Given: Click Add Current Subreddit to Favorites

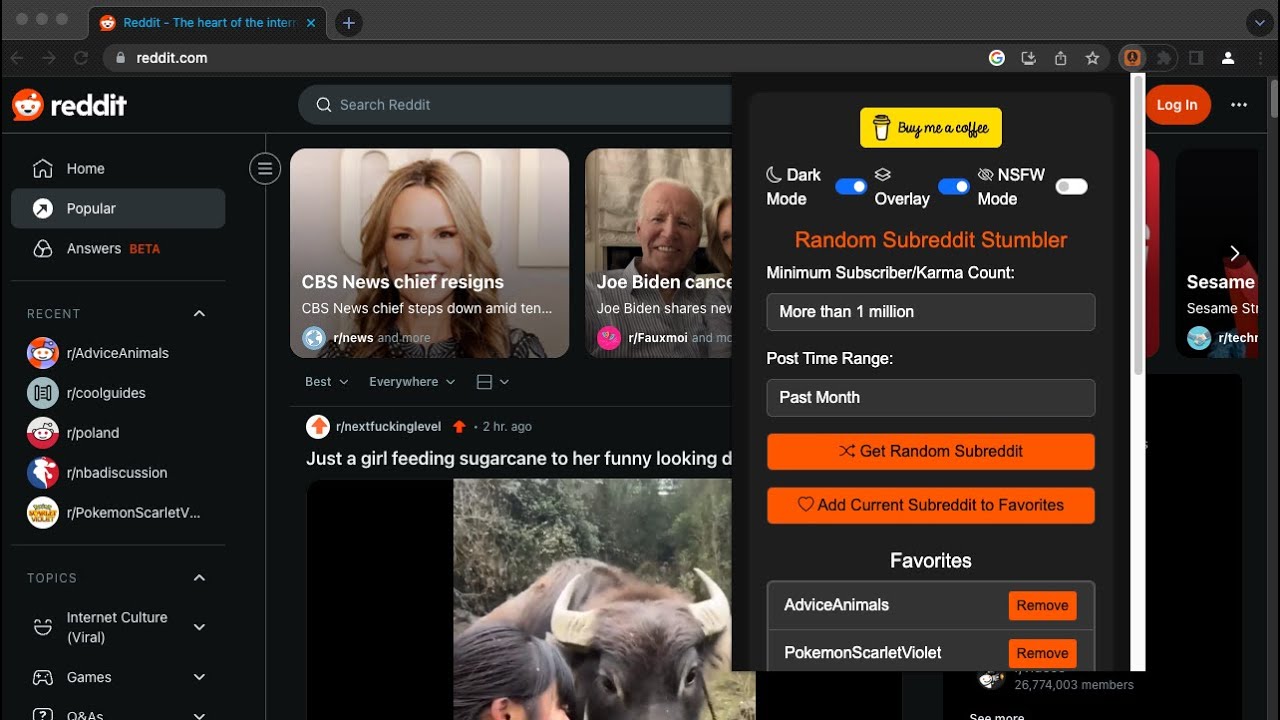Looking at the screenshot, I should pos(931,505).
